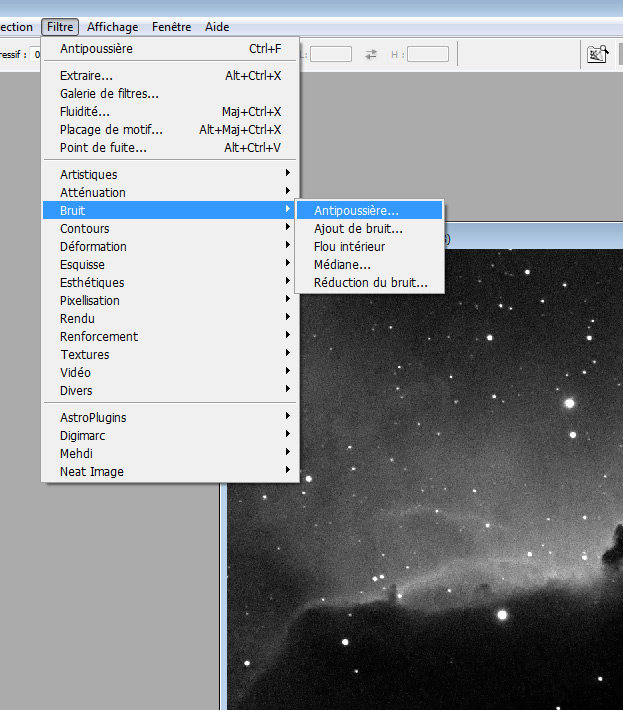Screen dimensions: 623x710
Task: Expand the Esthétiques submenu
Action: coord(170,283)
